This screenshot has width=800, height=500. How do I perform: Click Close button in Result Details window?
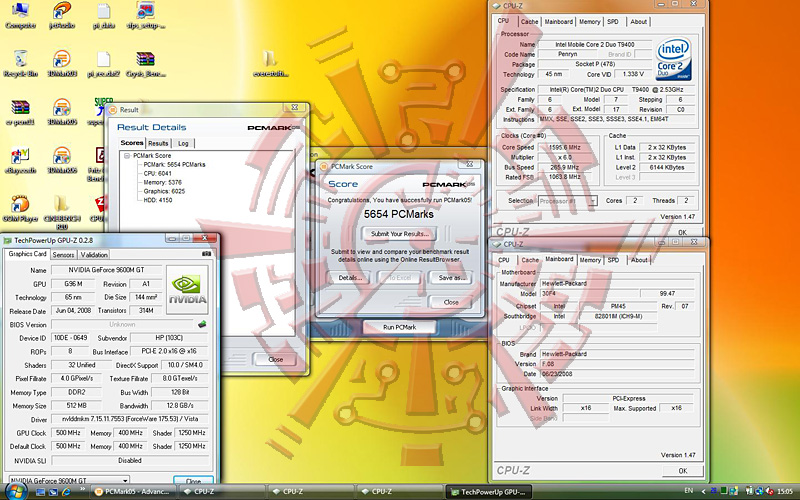click(275, 359)
